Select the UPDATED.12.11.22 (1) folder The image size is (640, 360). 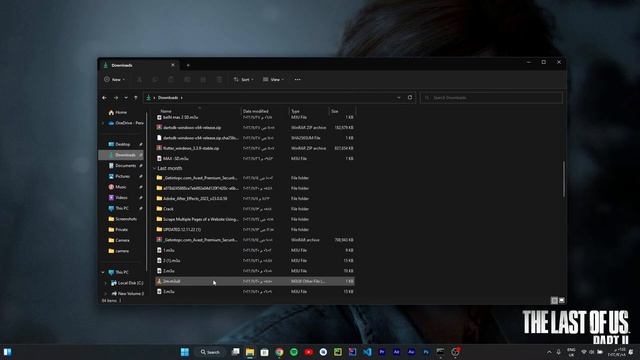255,229
